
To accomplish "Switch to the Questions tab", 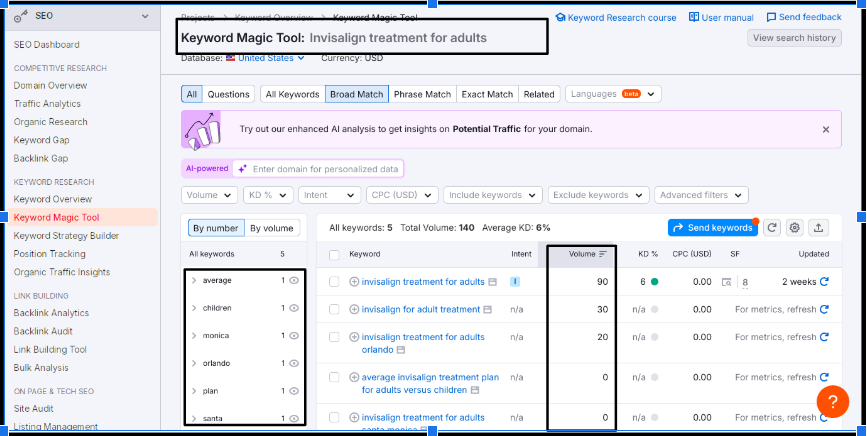I will point(228,94).
